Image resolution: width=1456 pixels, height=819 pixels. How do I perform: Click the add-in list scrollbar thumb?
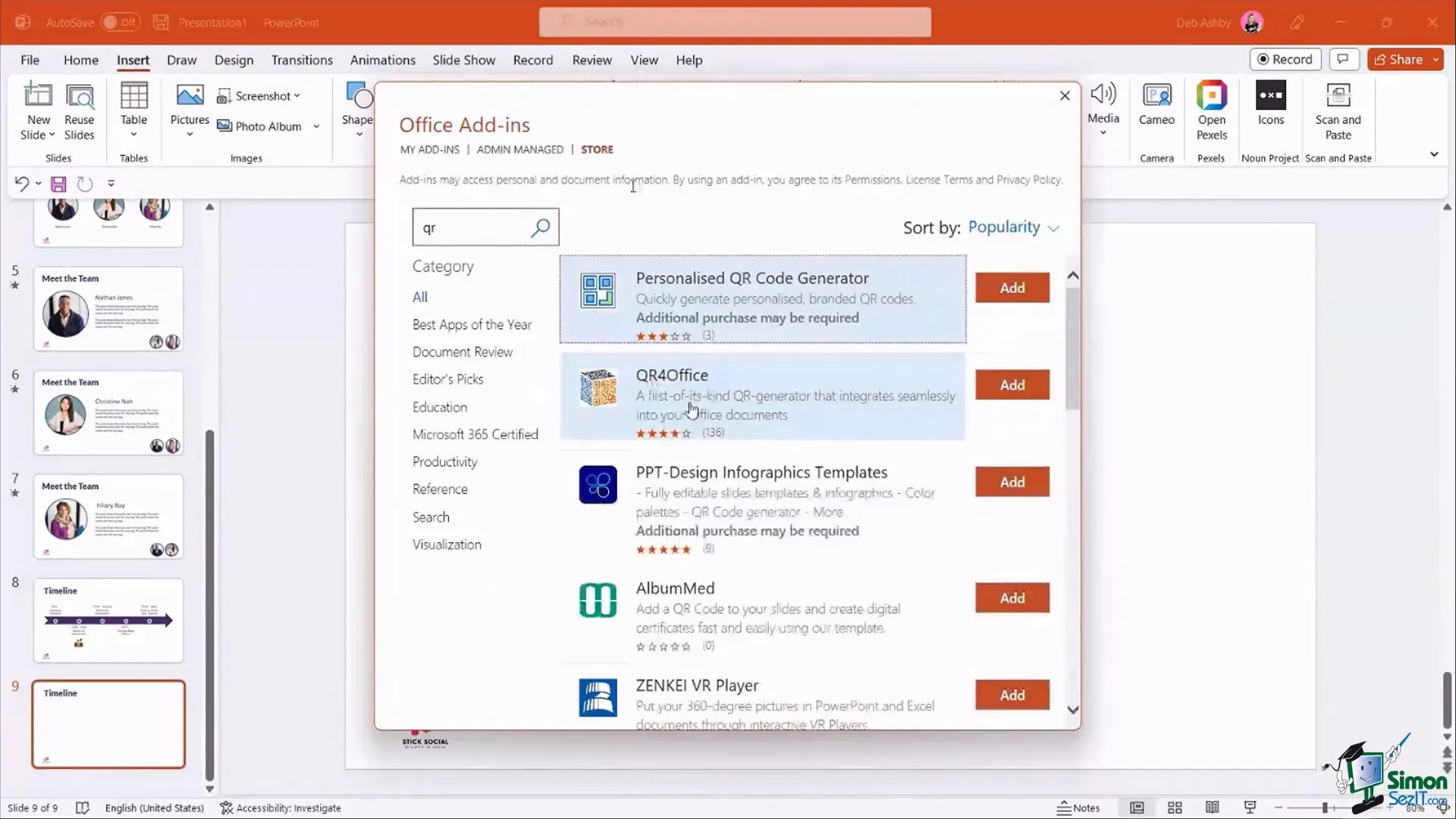[1072, 349]
